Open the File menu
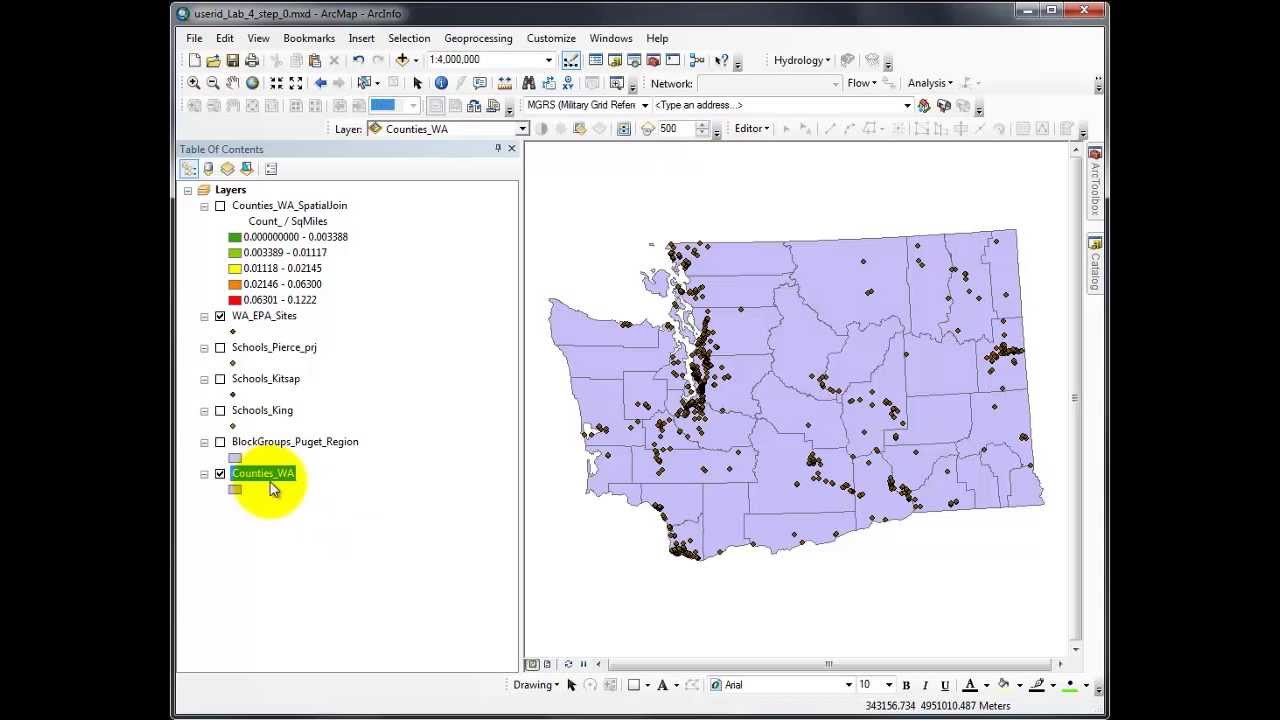1280x720 pixels. pos(194,38)
